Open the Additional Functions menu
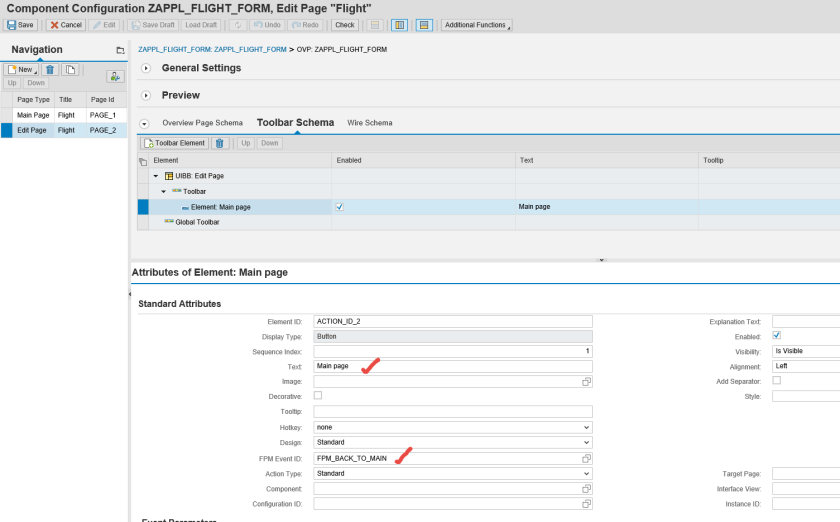 click(476, 25)
